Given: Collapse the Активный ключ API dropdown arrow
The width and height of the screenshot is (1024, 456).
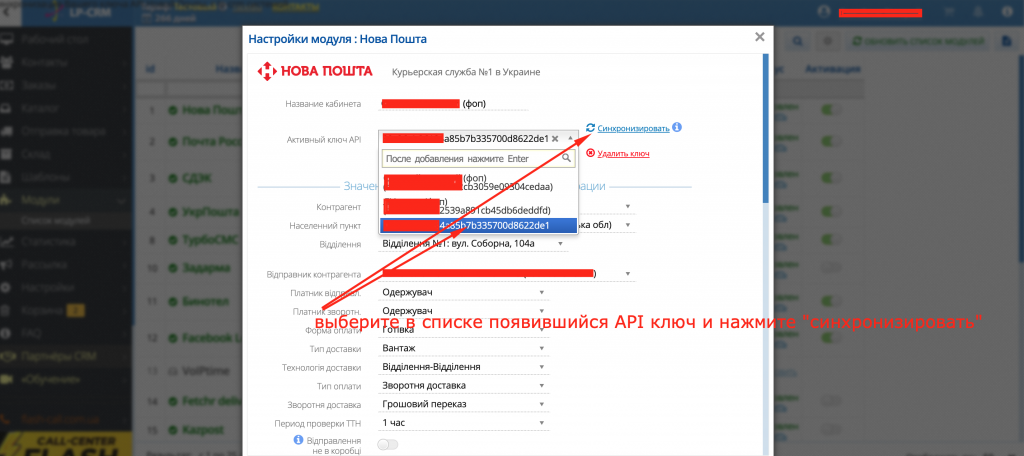Looking at the screenshot, I should (570, 138).
